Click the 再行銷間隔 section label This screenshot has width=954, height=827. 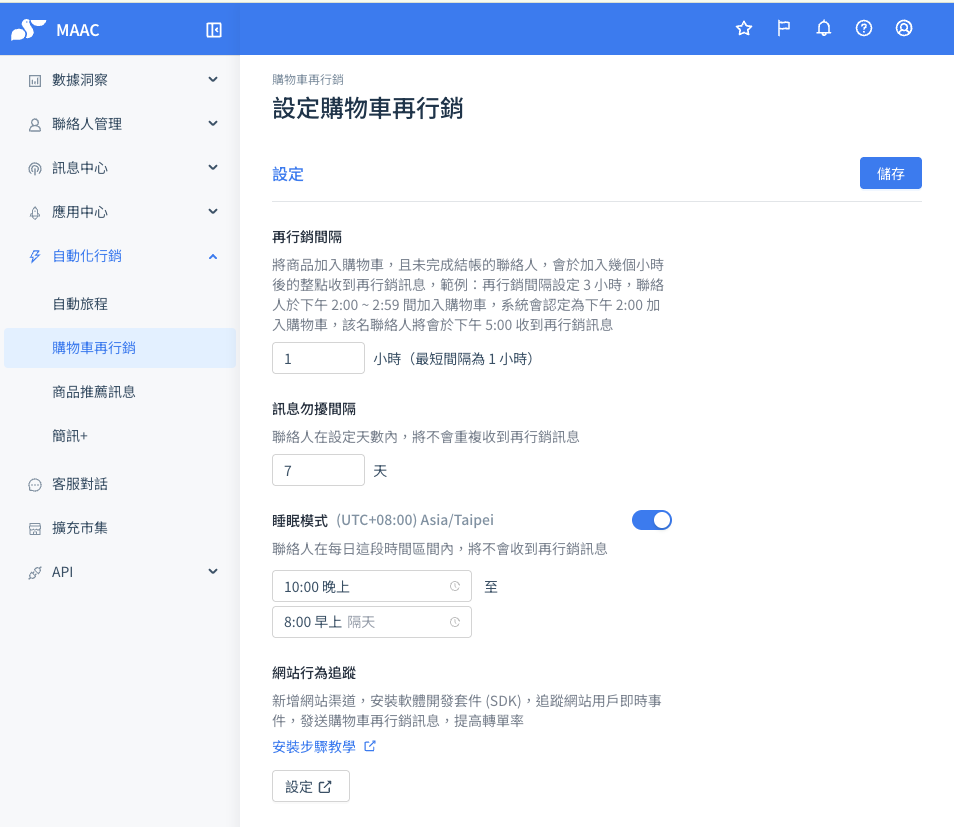click(x=307, y=237)
